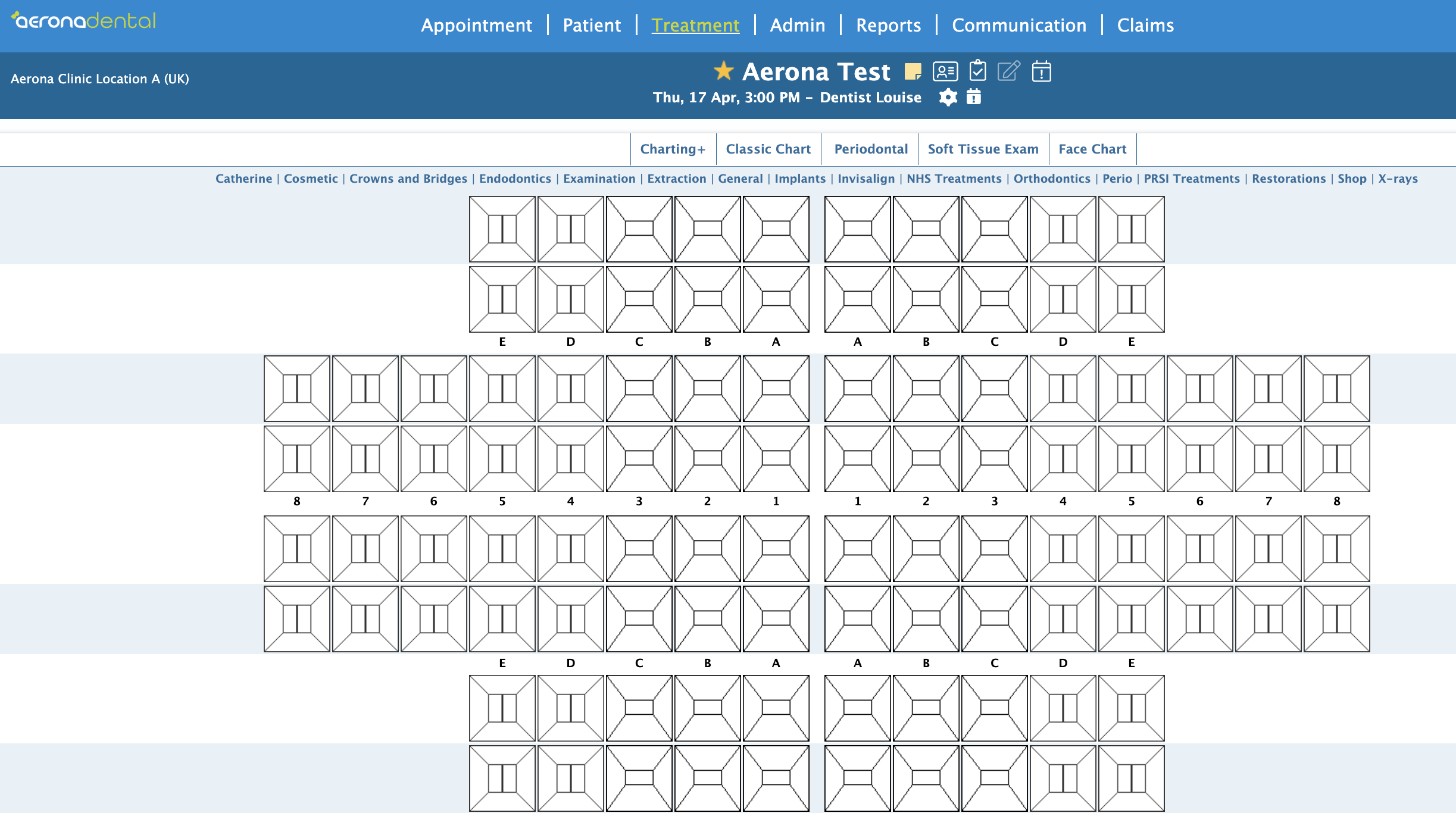Viewport: 1456px width, 813px height.
Task: Open the X-rays category
Action: (1398, 179)
